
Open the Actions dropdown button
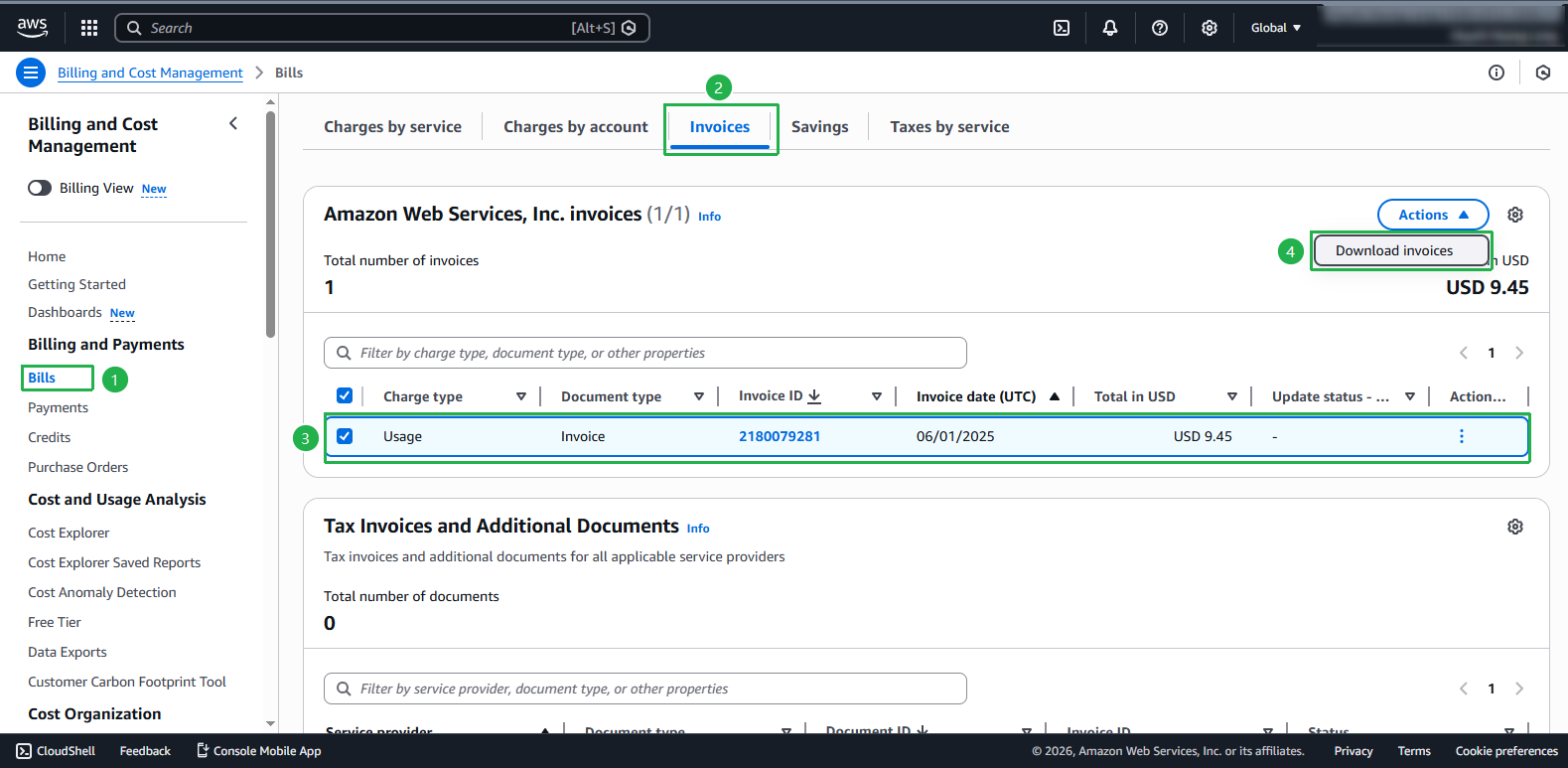(x=1433, y=215)
